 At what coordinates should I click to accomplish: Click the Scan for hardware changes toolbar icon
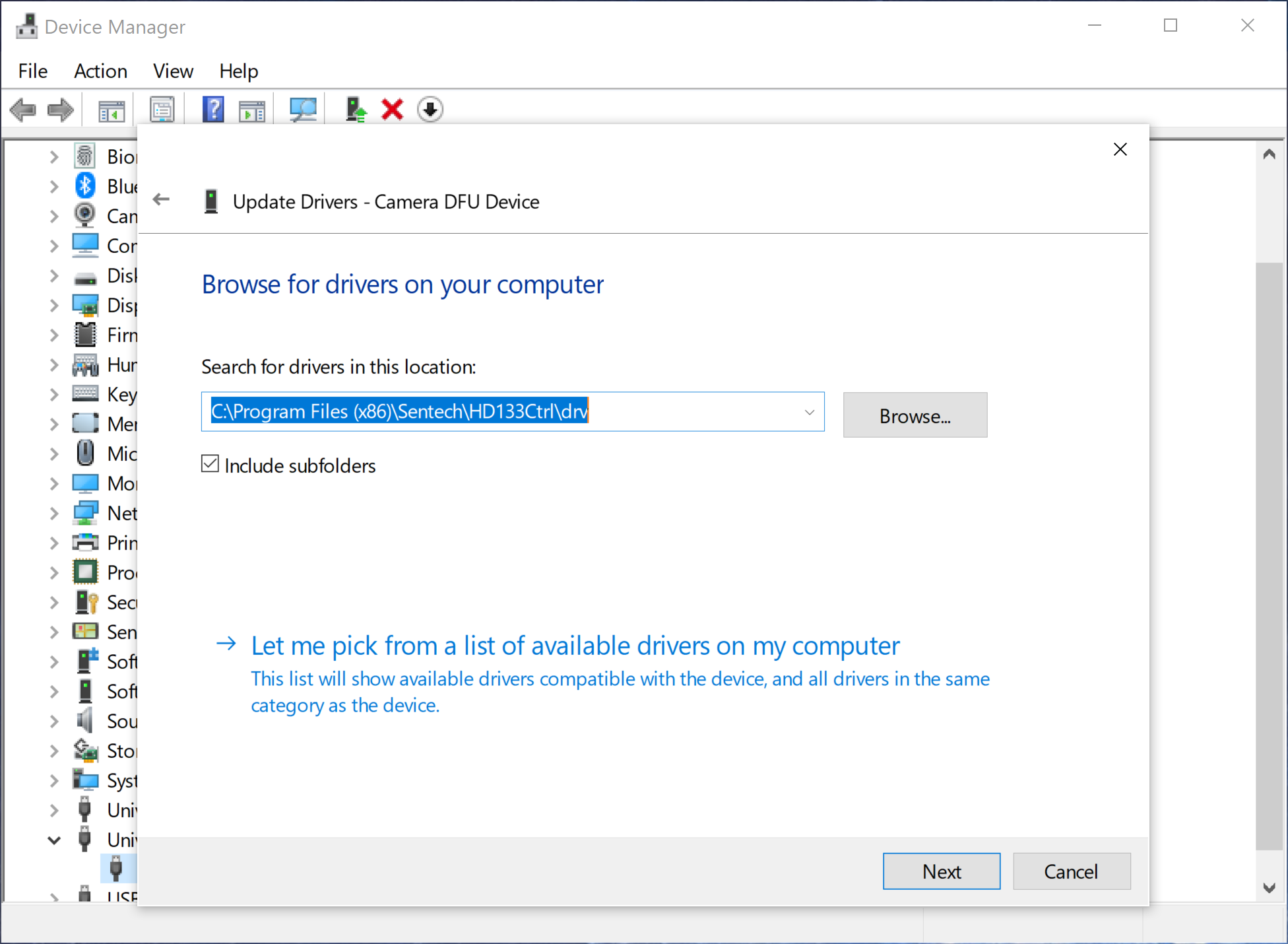(303, 110)
